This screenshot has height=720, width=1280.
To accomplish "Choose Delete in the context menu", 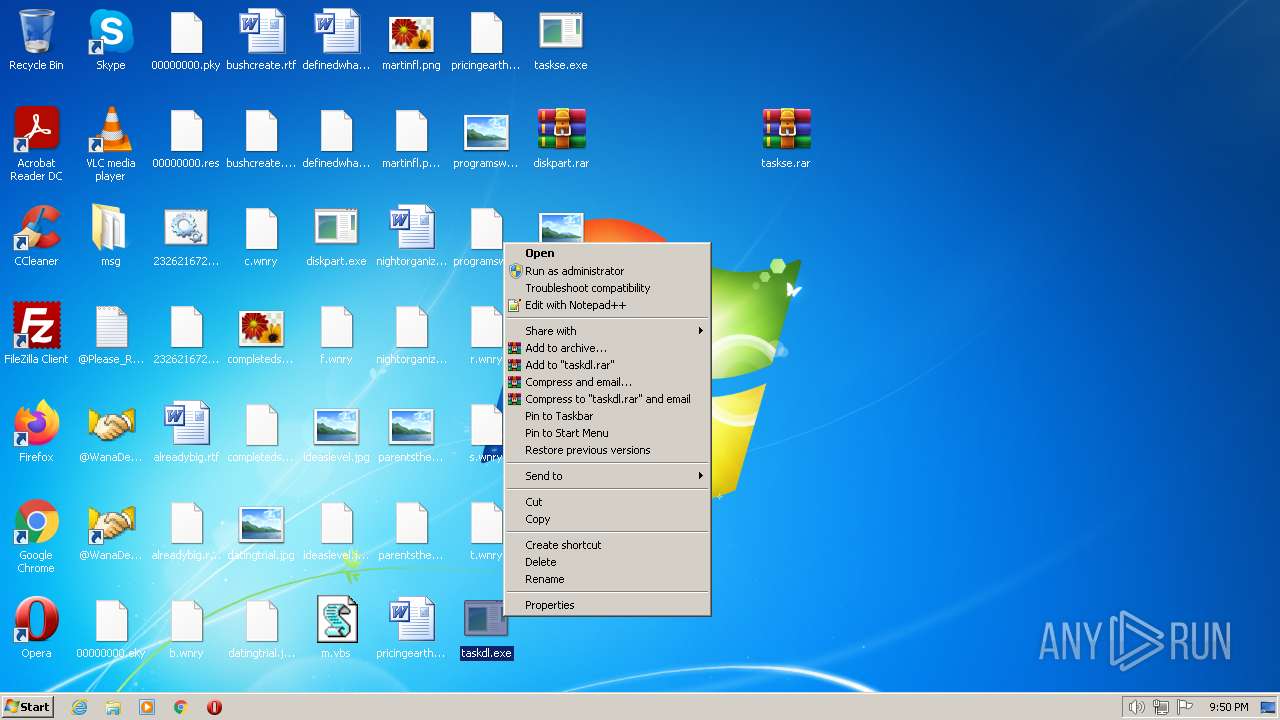I will pyautogui.click(x=607, y=562).
